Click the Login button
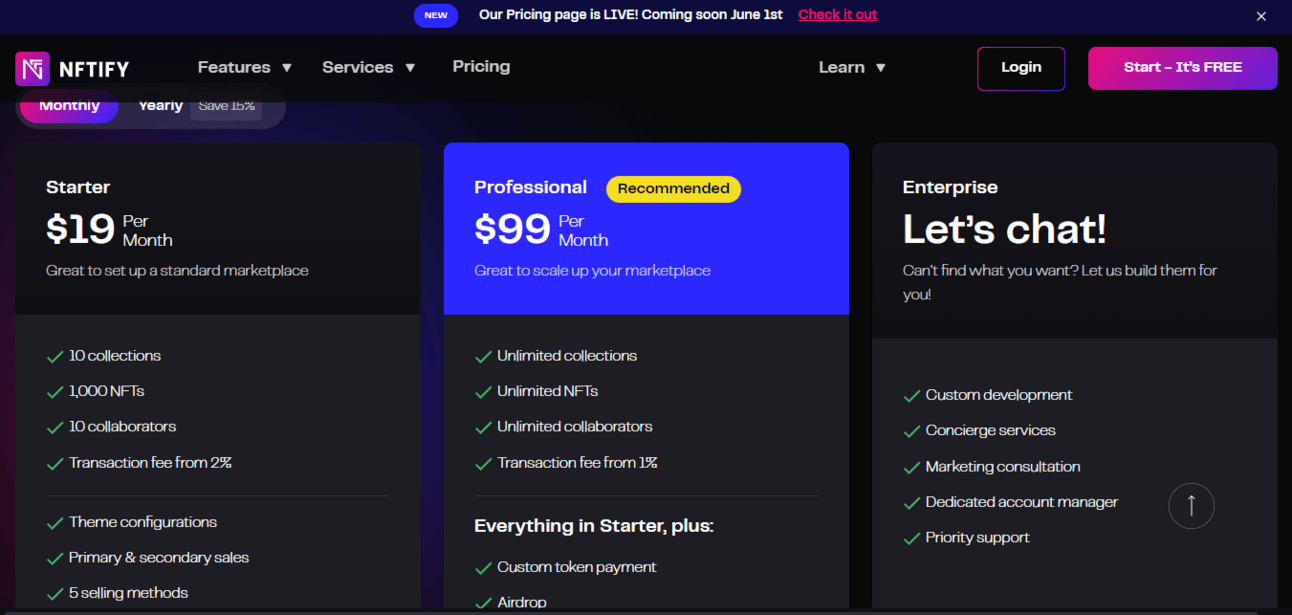This screenshot has height=615, width=1292. point(1021,68)
